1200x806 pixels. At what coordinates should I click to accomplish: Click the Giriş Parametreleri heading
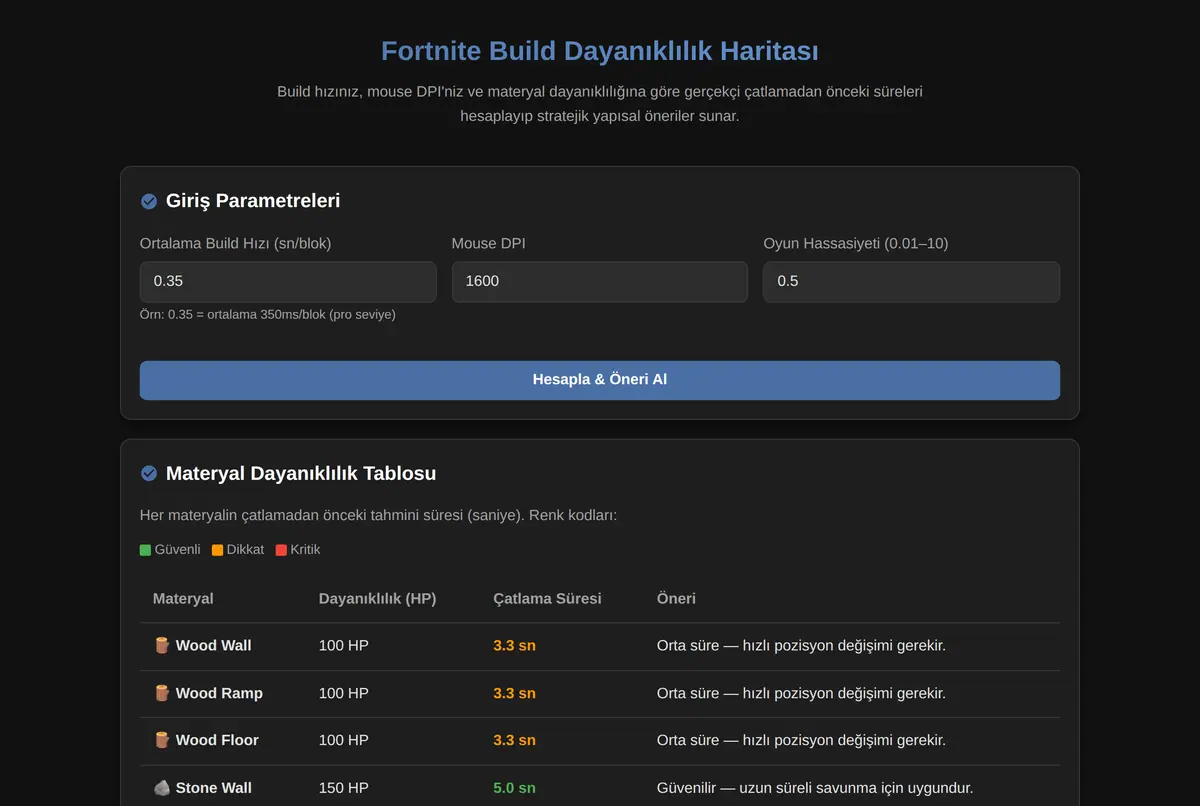pyautogui.click(x=253, y=201)
